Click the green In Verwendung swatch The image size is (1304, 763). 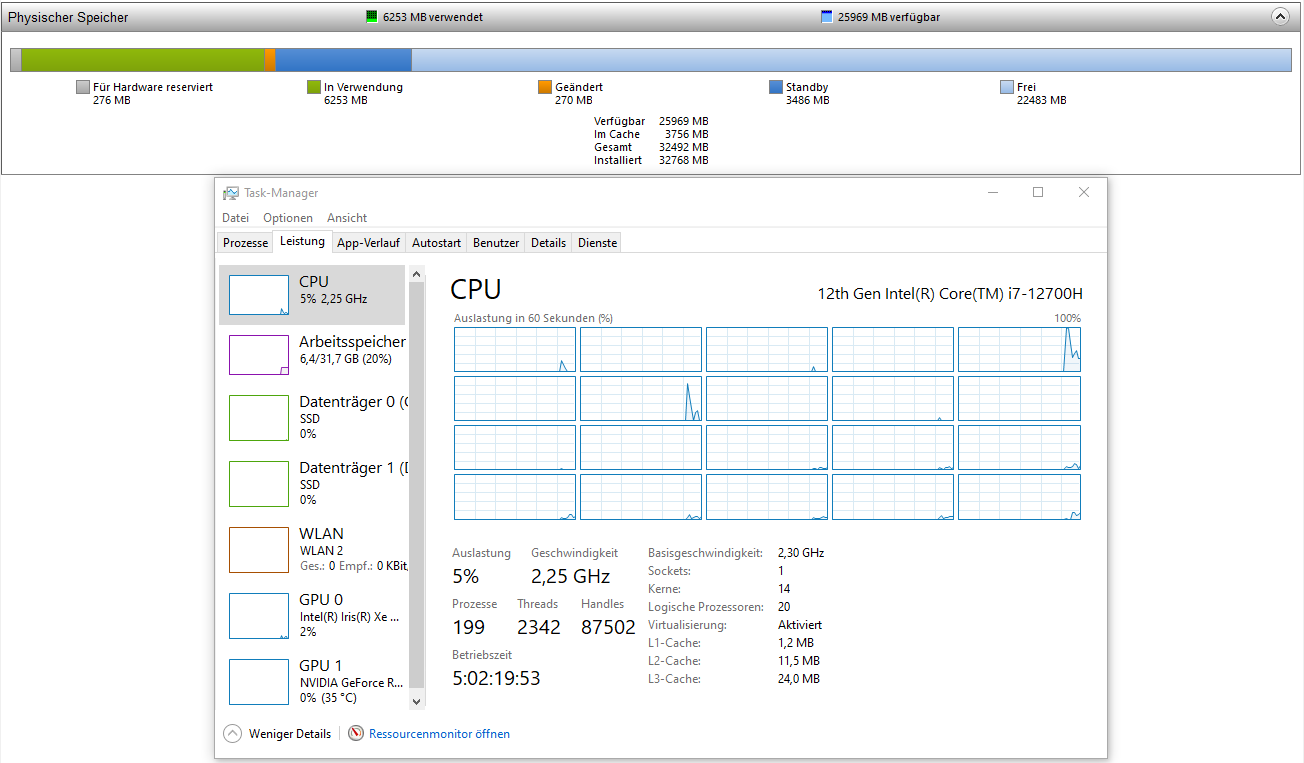coord(314,87)
